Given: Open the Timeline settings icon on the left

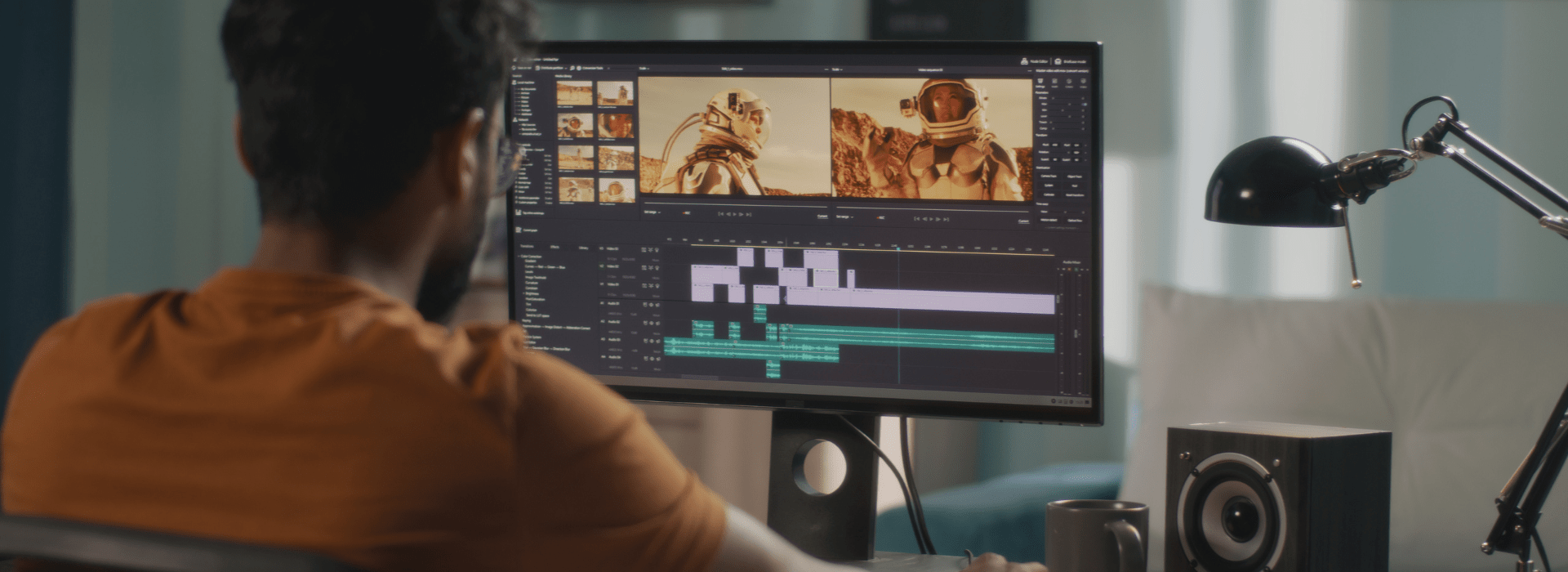Looking at the screenshot, I should [518, 212].
